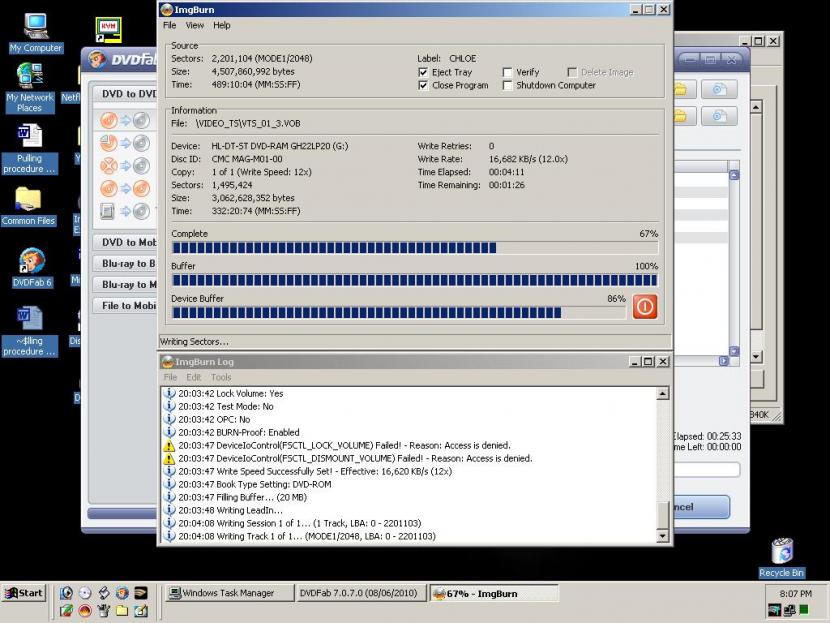The width and height of the screenshot is (830, 623).
Task: Expand the File to Mobile section
Action: coord(127,306)
